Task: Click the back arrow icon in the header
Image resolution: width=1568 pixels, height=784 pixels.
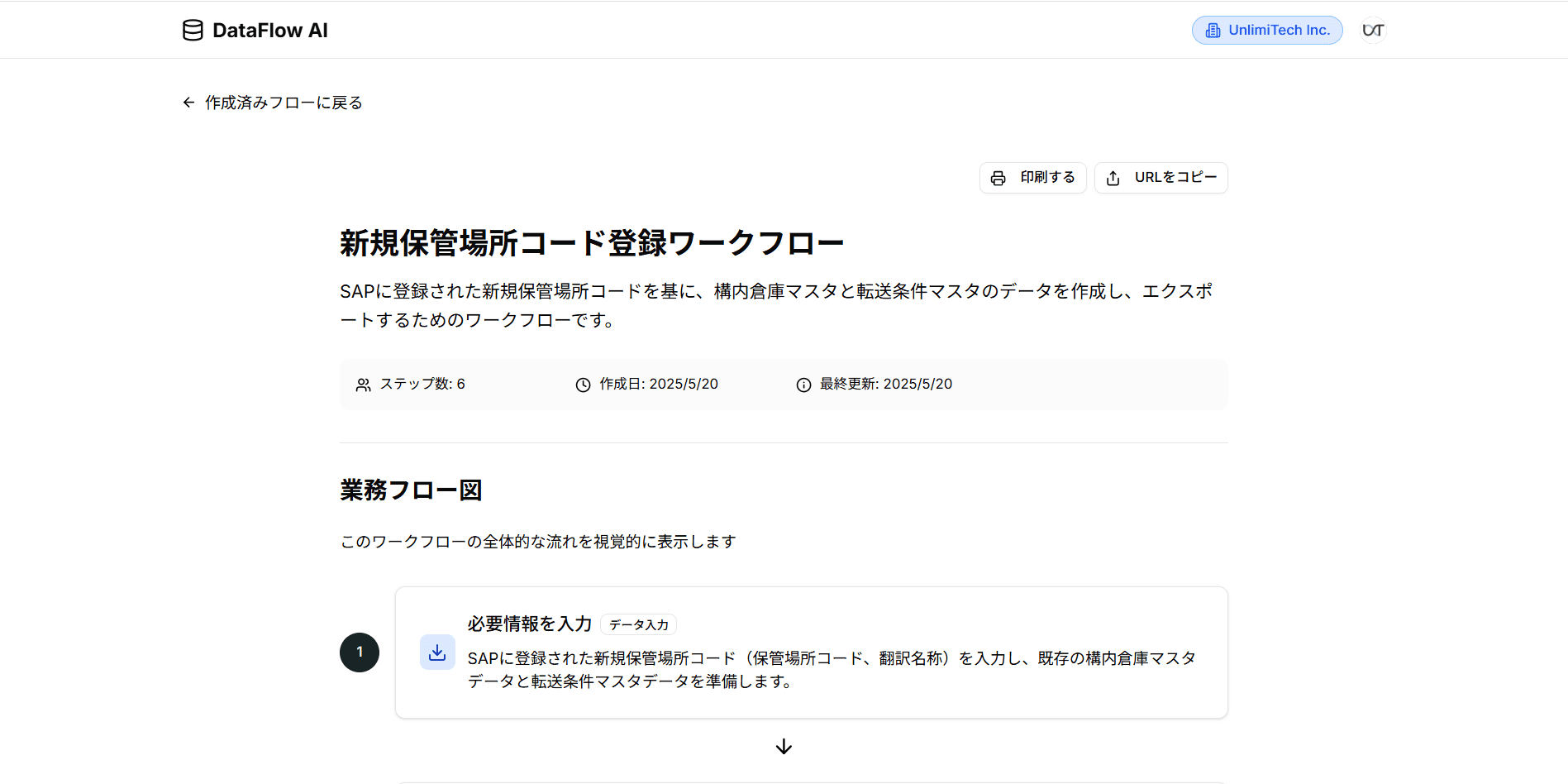Action: (188, 102)
